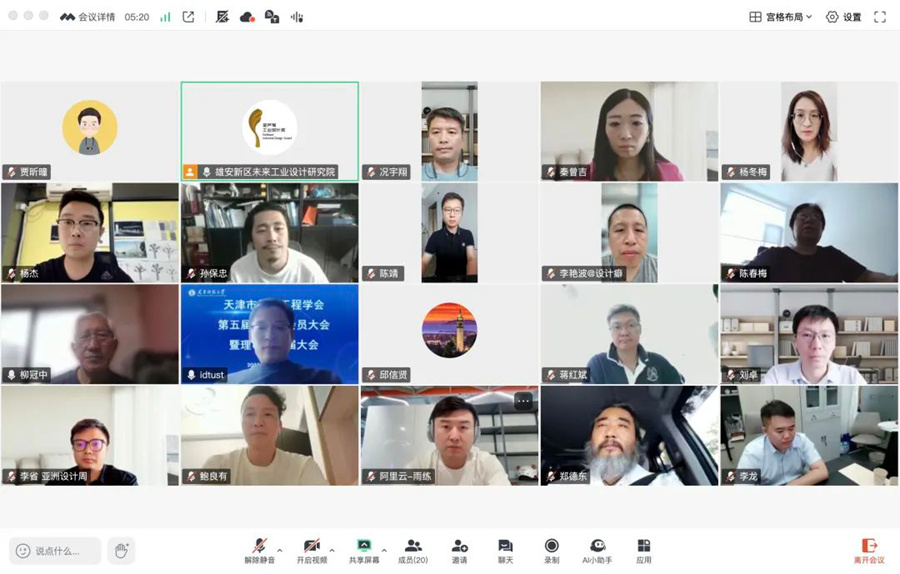This screenshot has height=574, width=900.
Task: Toggle 解除静音 to unmute microphone
Action: point(259,550)
